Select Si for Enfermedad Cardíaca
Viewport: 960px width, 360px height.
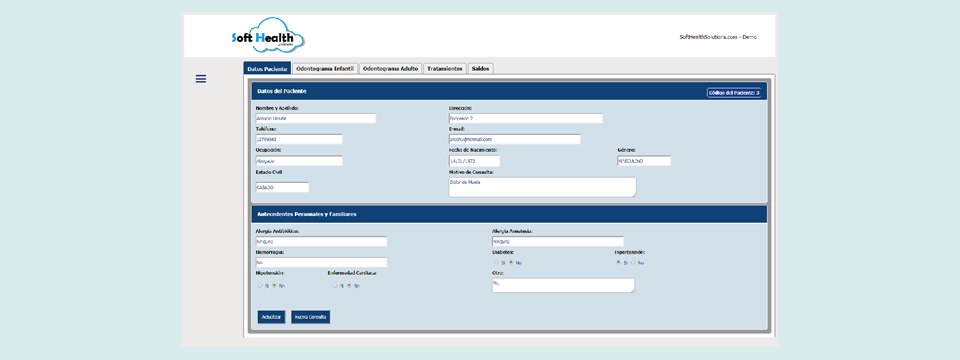click(335, 285)
